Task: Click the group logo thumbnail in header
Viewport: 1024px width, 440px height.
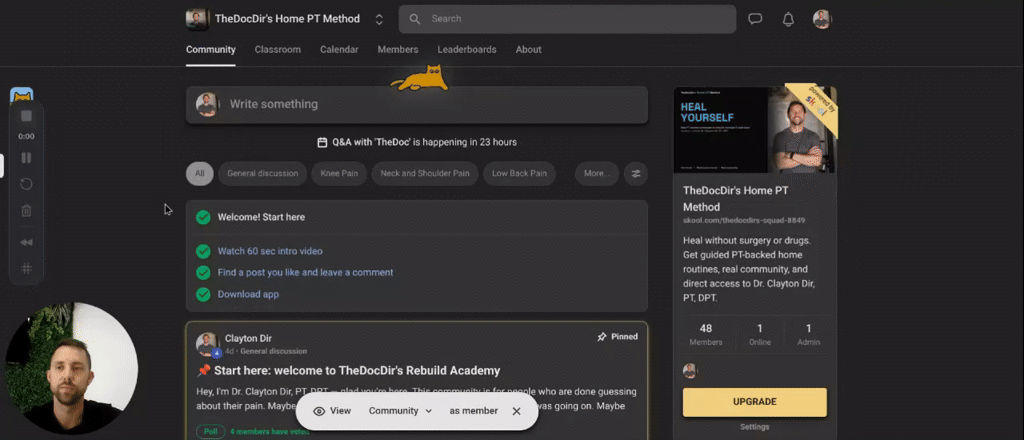Action: click(197, 19)
